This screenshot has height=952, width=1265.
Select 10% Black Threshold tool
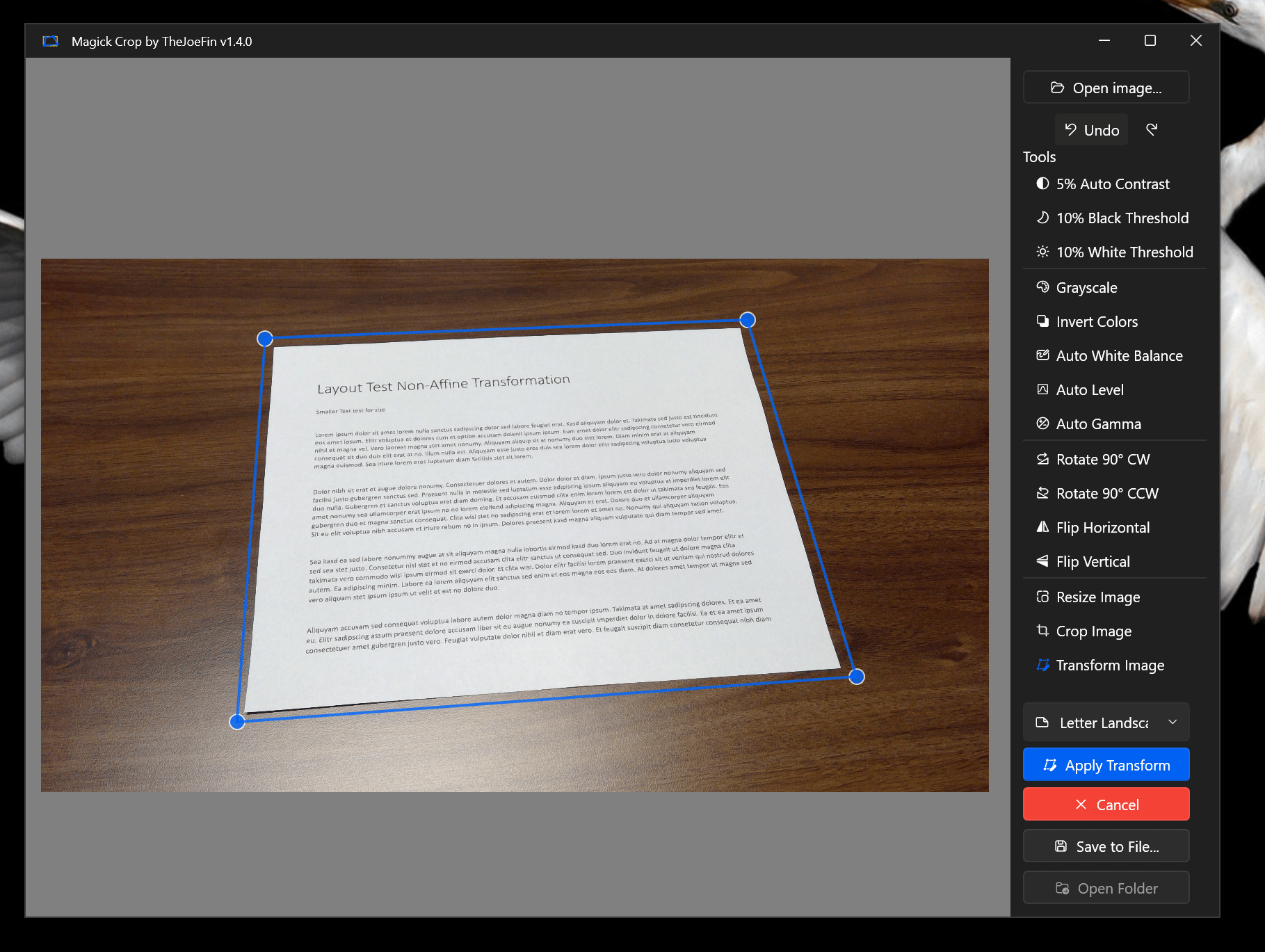1122,218
